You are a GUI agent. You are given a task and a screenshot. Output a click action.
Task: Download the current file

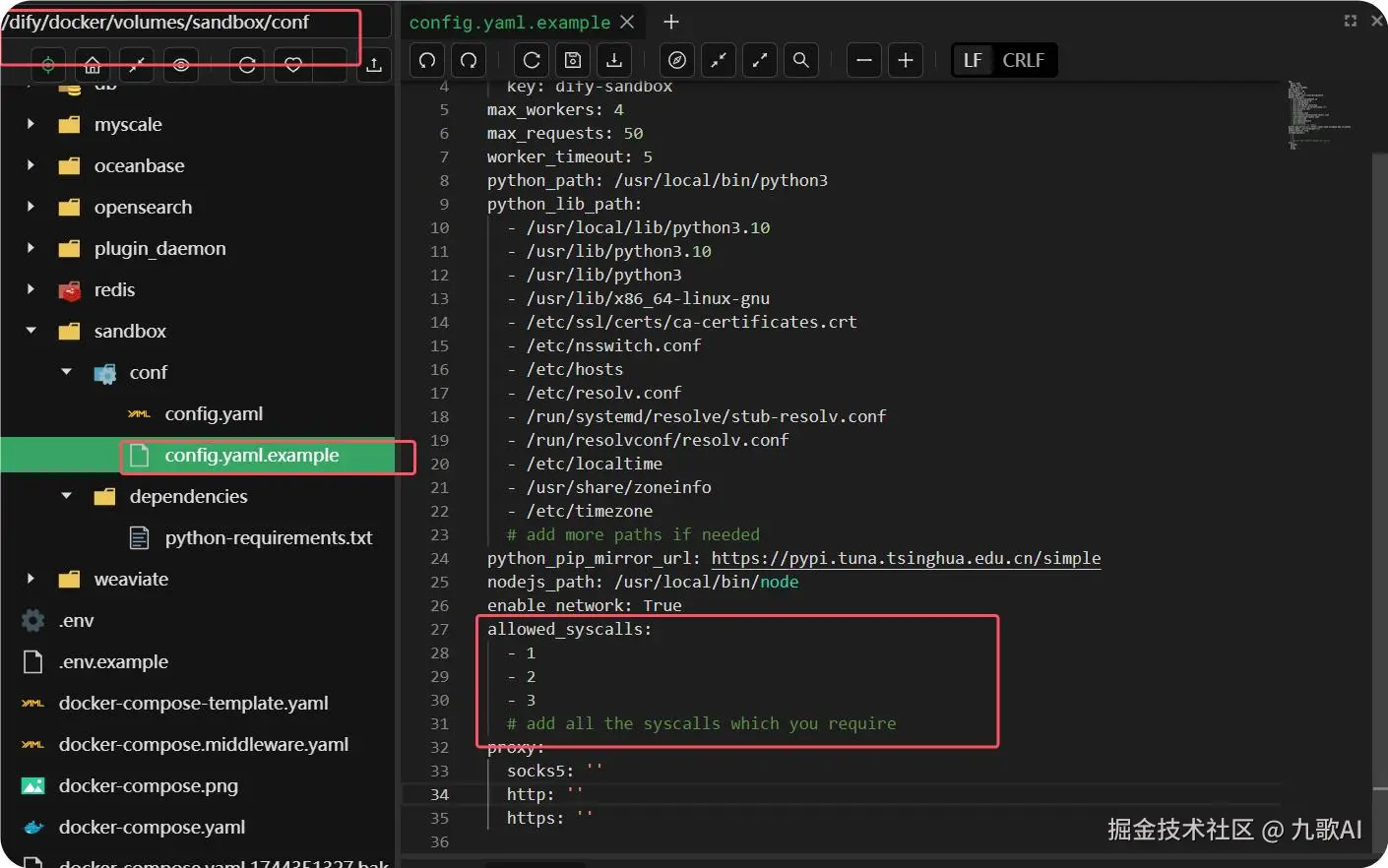pos(614,60)
